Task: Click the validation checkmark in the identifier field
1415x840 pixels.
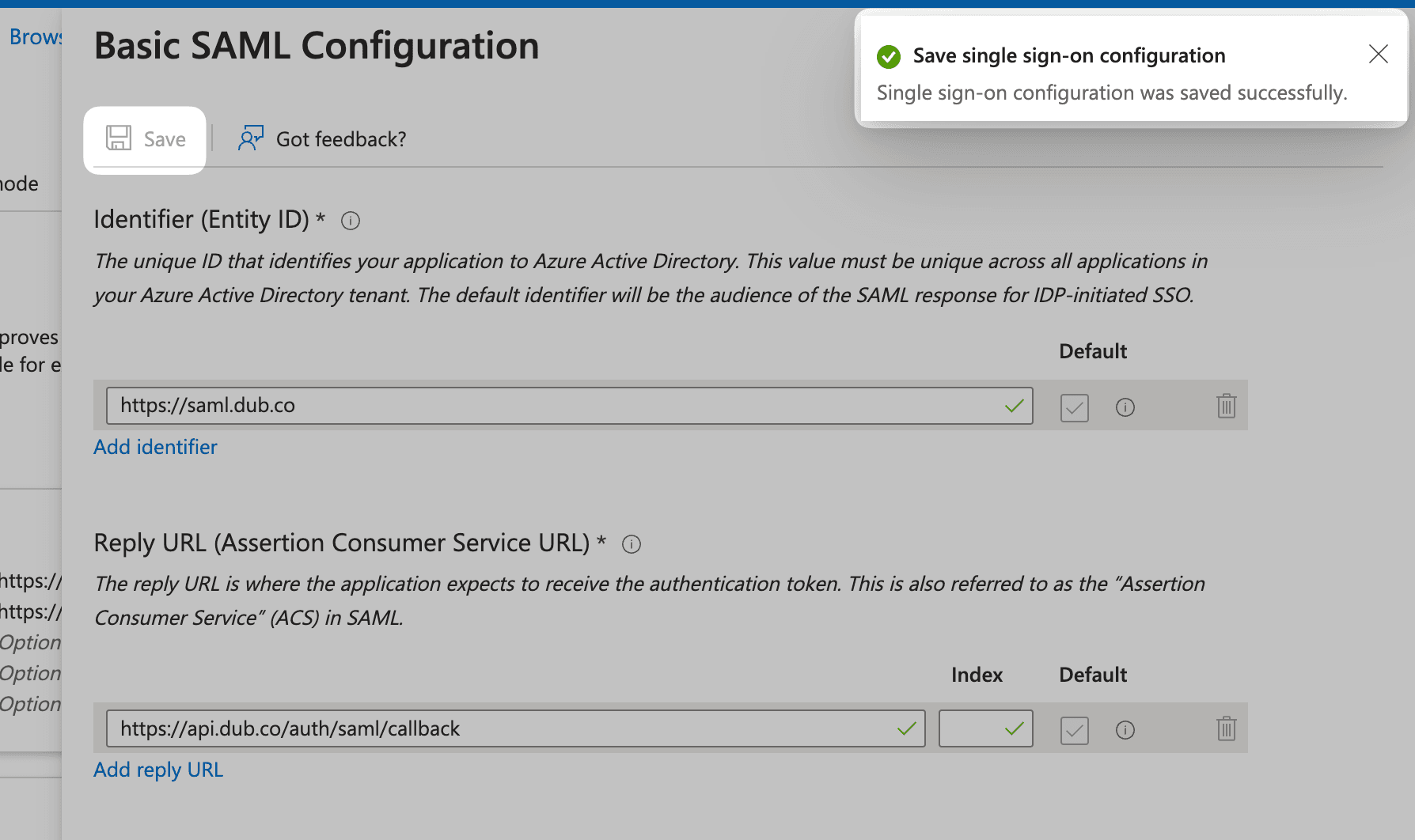Action: (1013, 406)
